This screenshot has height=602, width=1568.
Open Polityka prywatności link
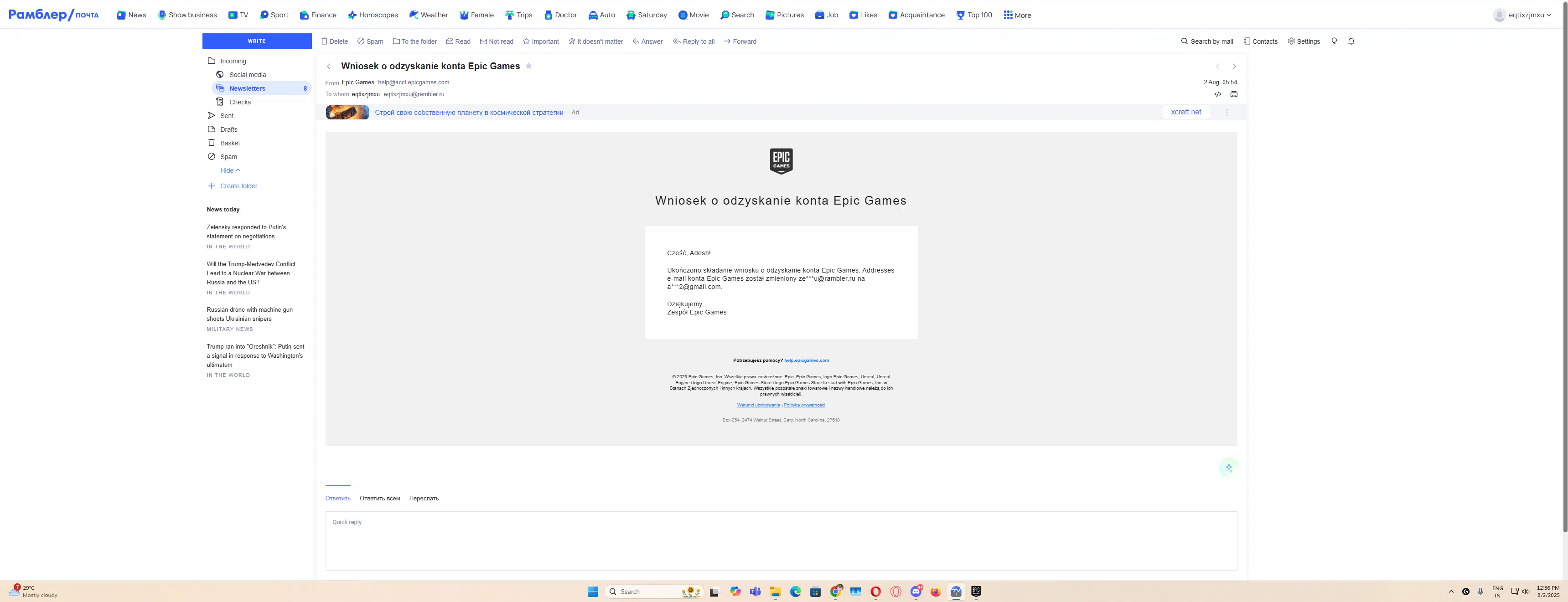805,405
